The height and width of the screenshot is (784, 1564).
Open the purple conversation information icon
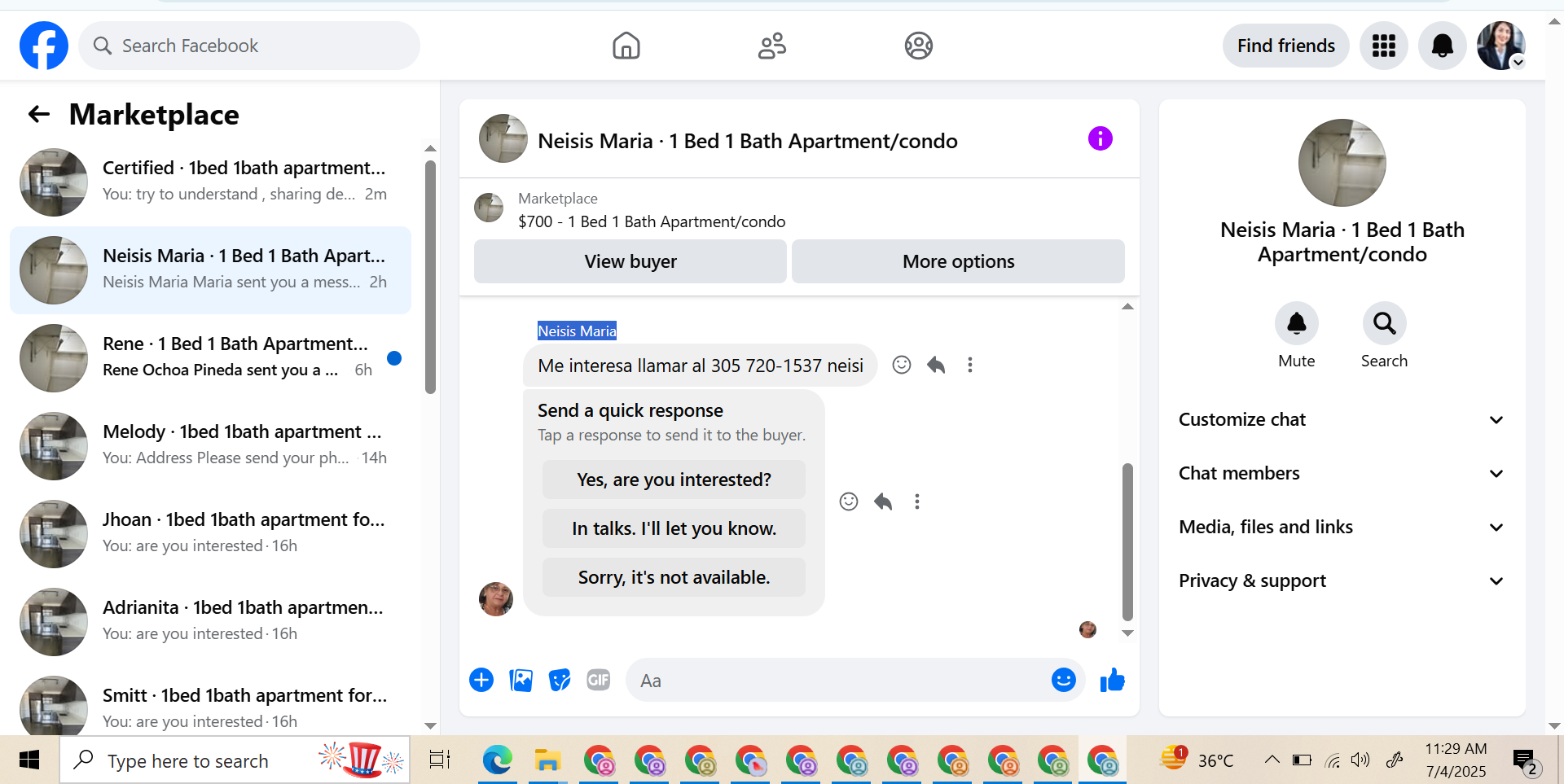click(x=1100, y=138)
